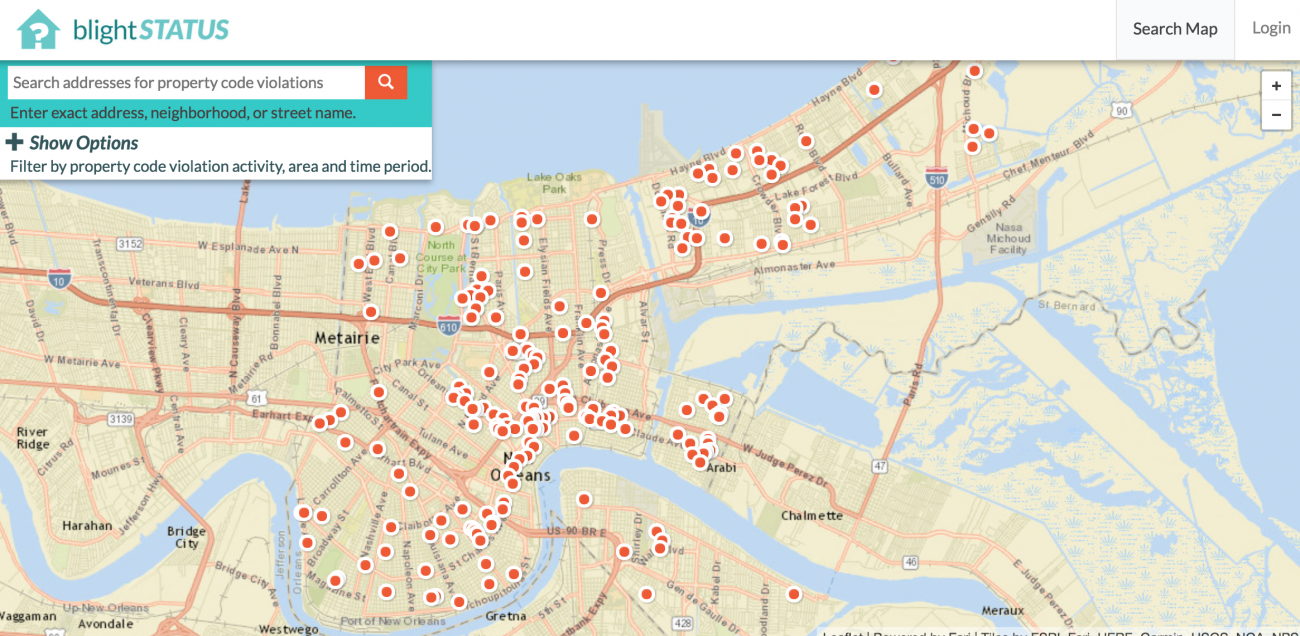
Task: Click the Nasa Michoud Facility label
Action: (1008, 238)
